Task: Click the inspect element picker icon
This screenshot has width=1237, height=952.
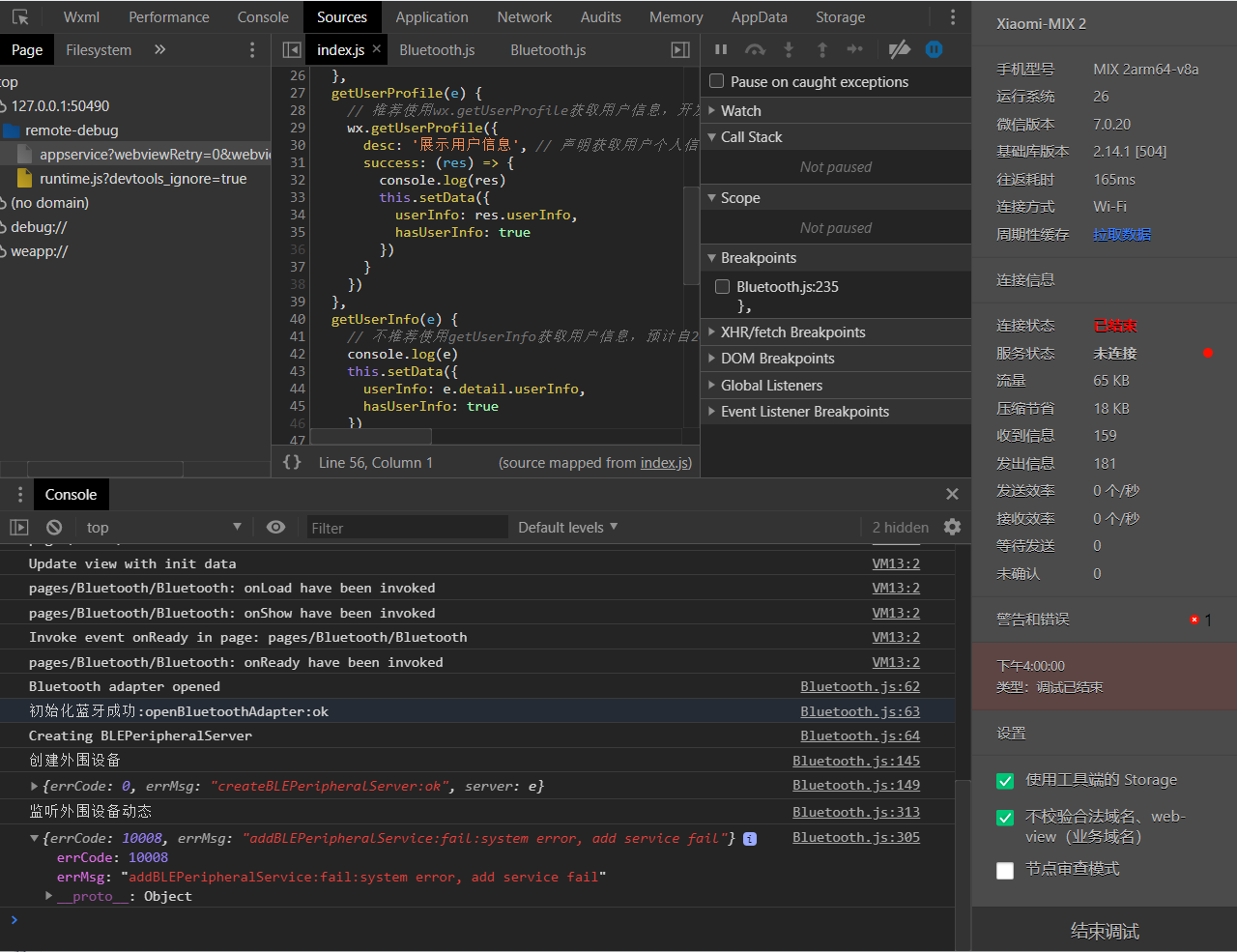Action: tap(20, 17)
